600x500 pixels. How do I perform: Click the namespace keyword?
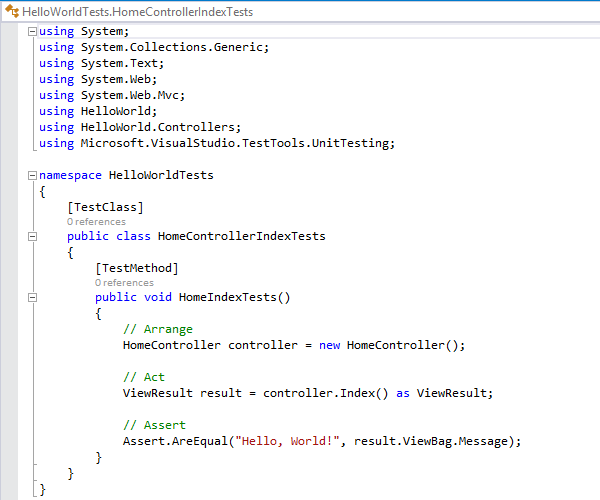[70, 175]
